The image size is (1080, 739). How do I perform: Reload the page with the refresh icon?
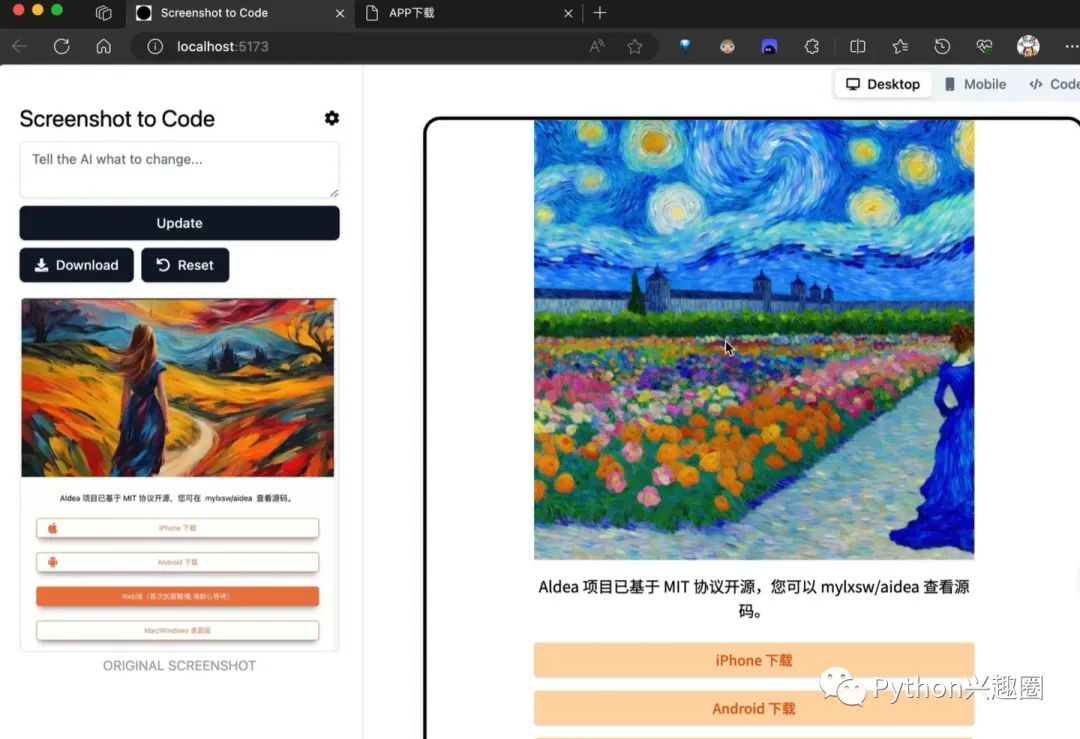(x=61, y=46)
